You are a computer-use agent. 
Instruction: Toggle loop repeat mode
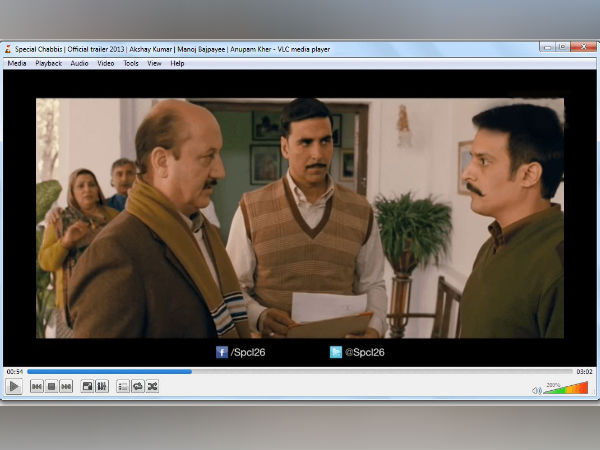[138, 386]
